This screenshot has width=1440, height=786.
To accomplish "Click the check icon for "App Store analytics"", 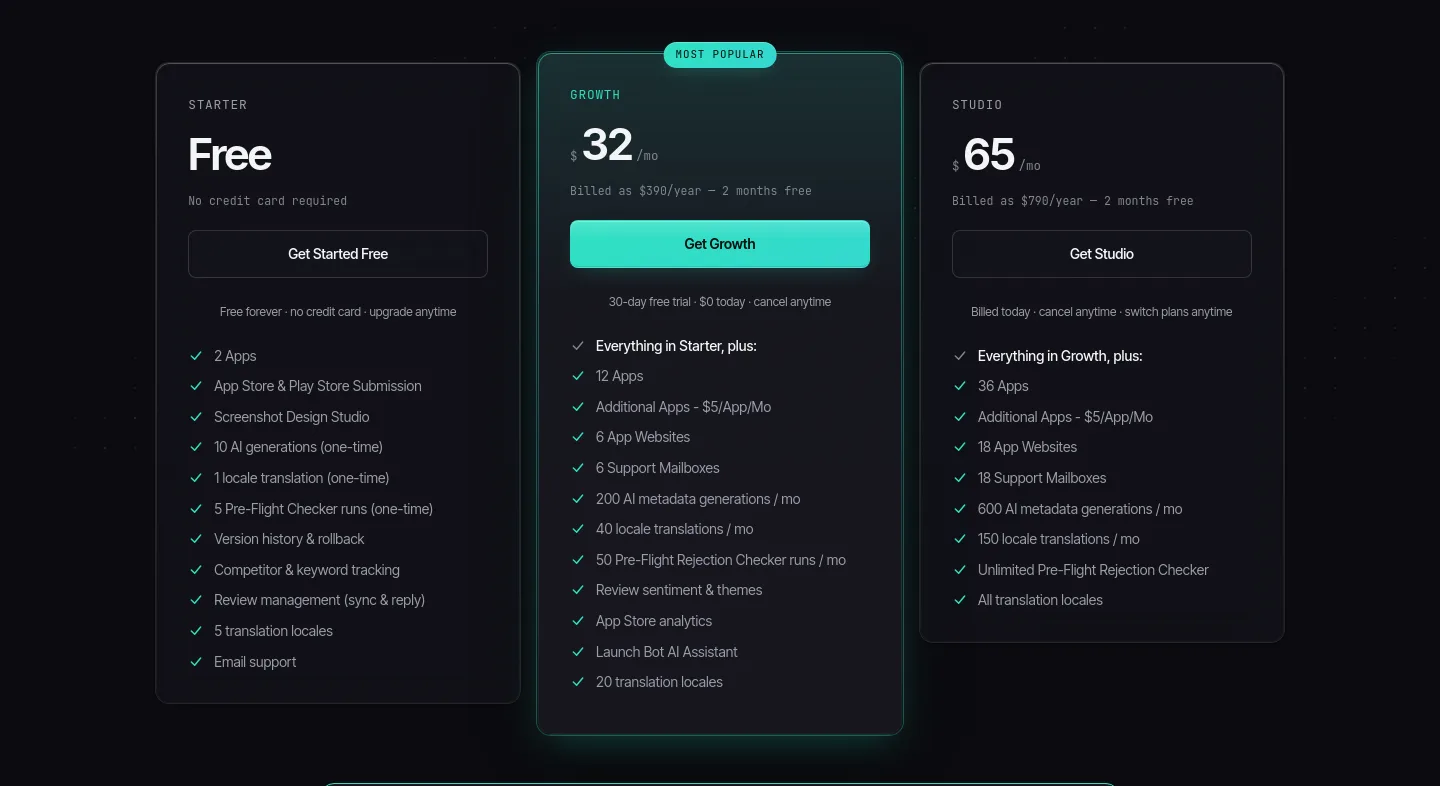I will pyautogui.click(x=578, y=621).
